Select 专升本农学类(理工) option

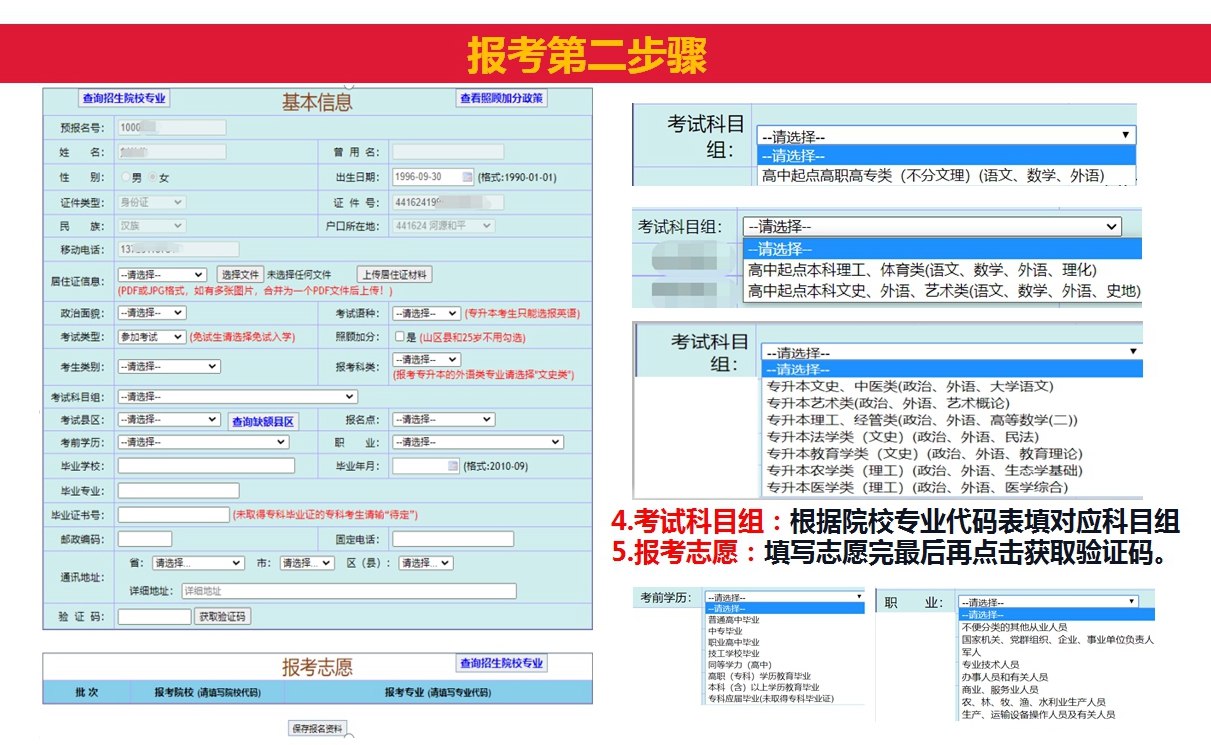click(925, 471)
